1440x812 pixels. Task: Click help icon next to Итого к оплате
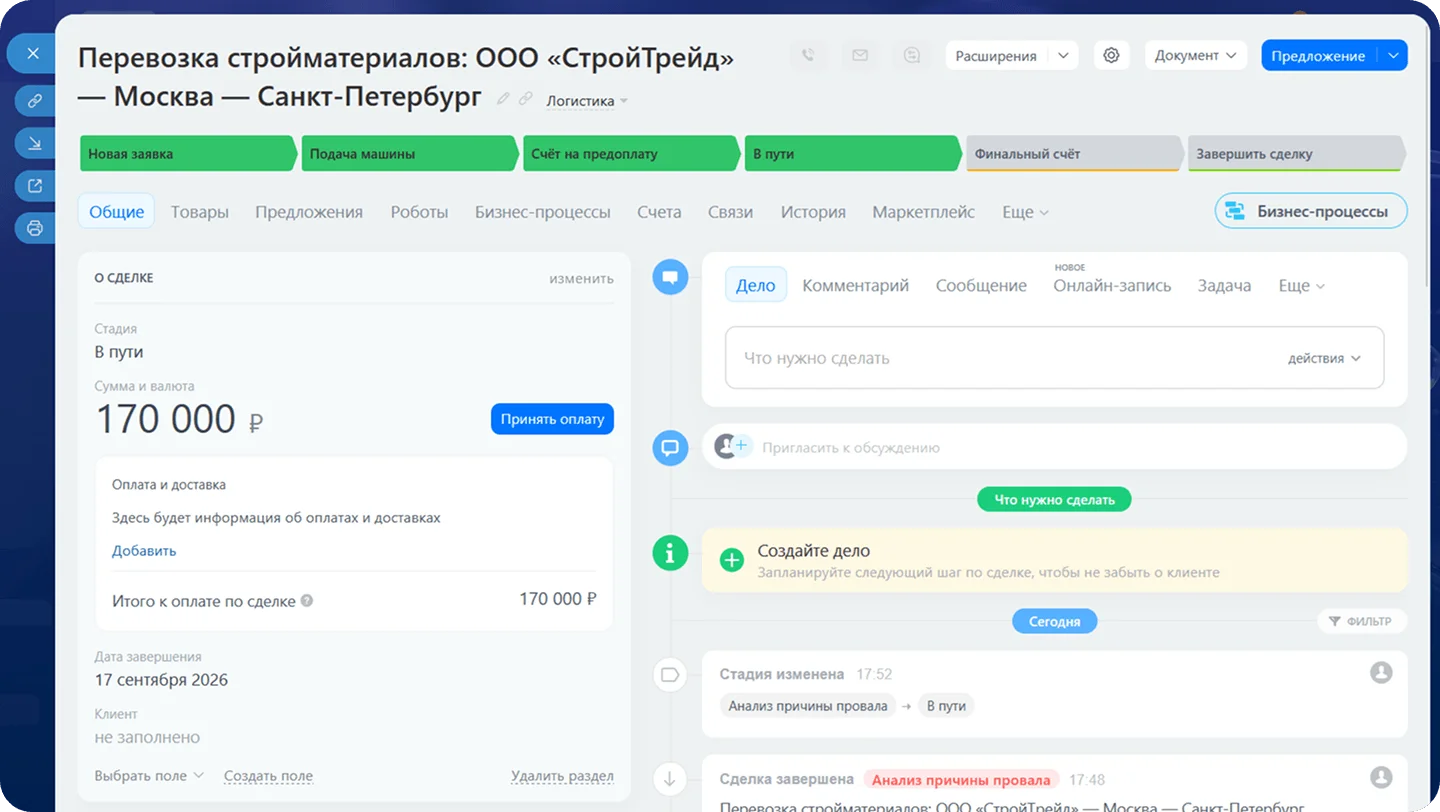307,601
